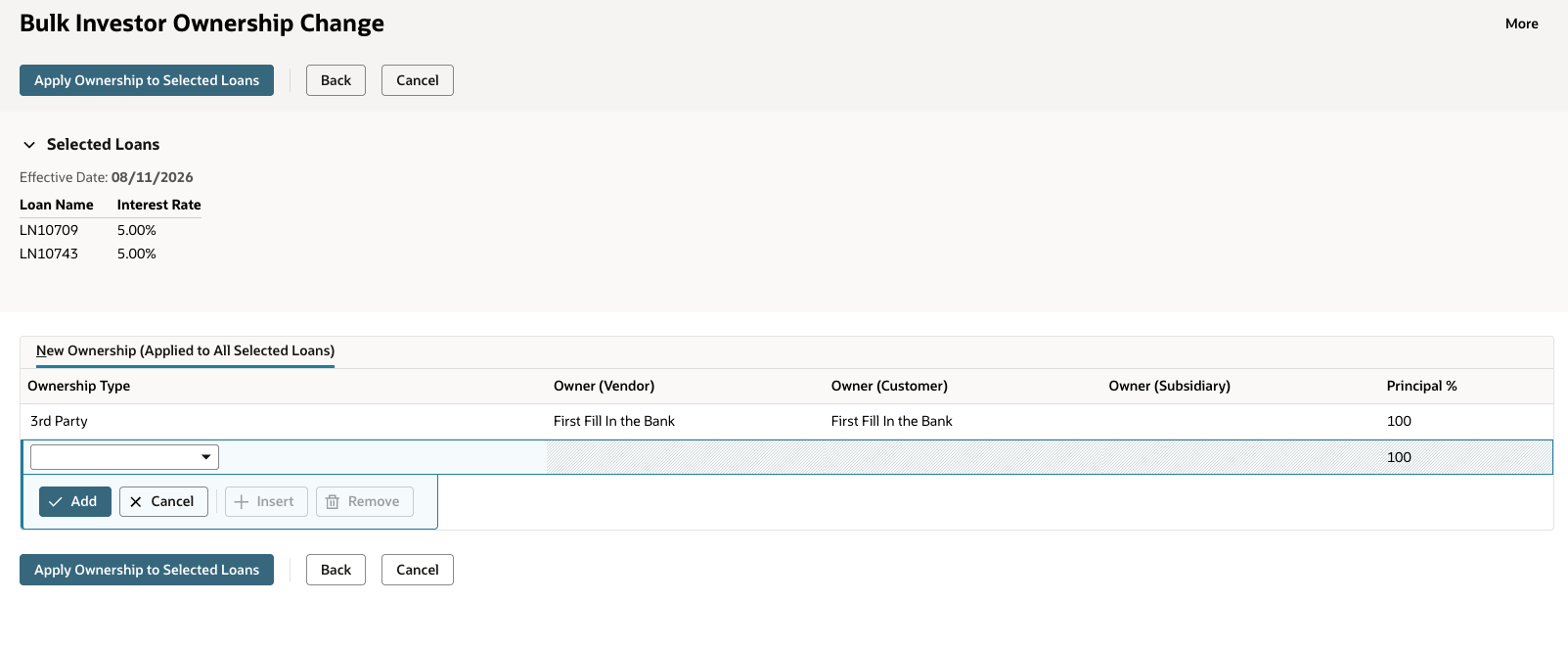Screen dimensions: 1568x649
Task: Click the Owner (Vendor) First Fill In the Bank cell
Action: pyautogui.click(x=614, y=421)
